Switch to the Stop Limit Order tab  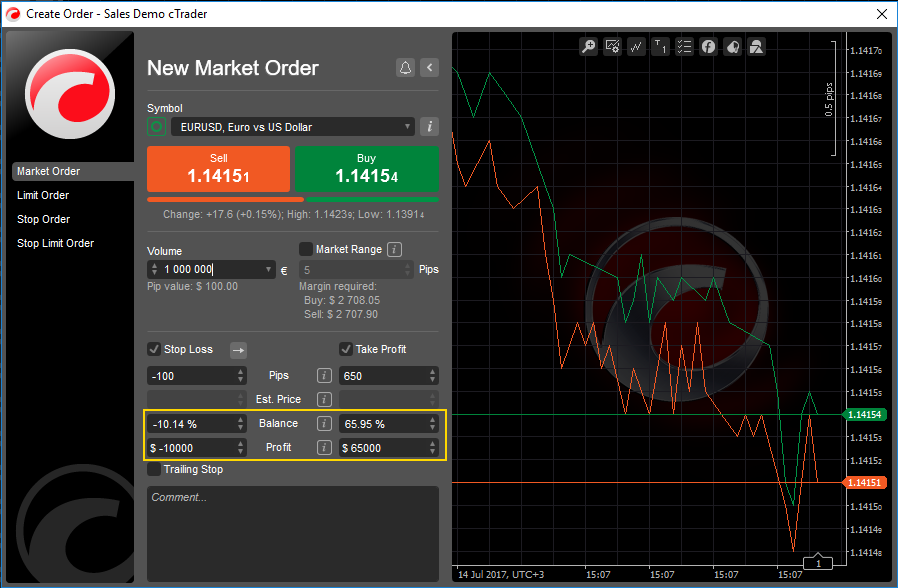tap(56, 243)
